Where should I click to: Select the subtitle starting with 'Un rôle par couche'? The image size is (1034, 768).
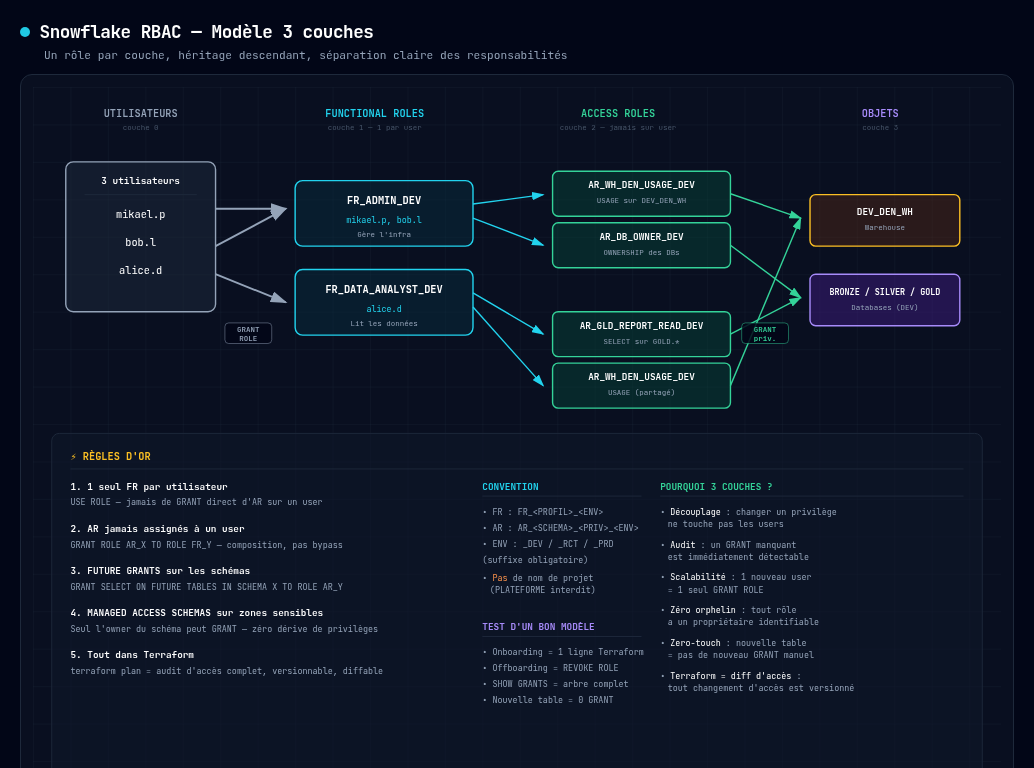tap(305, 55)
